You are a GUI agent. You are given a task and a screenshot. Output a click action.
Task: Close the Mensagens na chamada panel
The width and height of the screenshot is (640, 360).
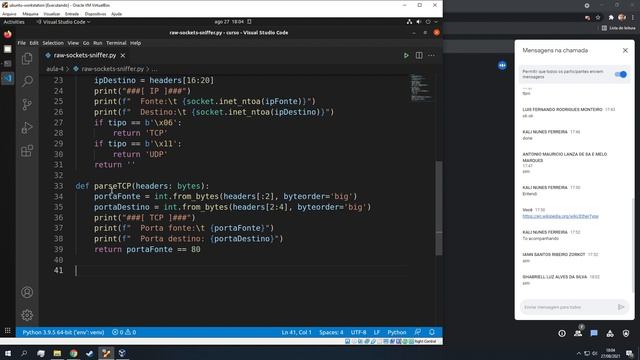tap(625, 51)
